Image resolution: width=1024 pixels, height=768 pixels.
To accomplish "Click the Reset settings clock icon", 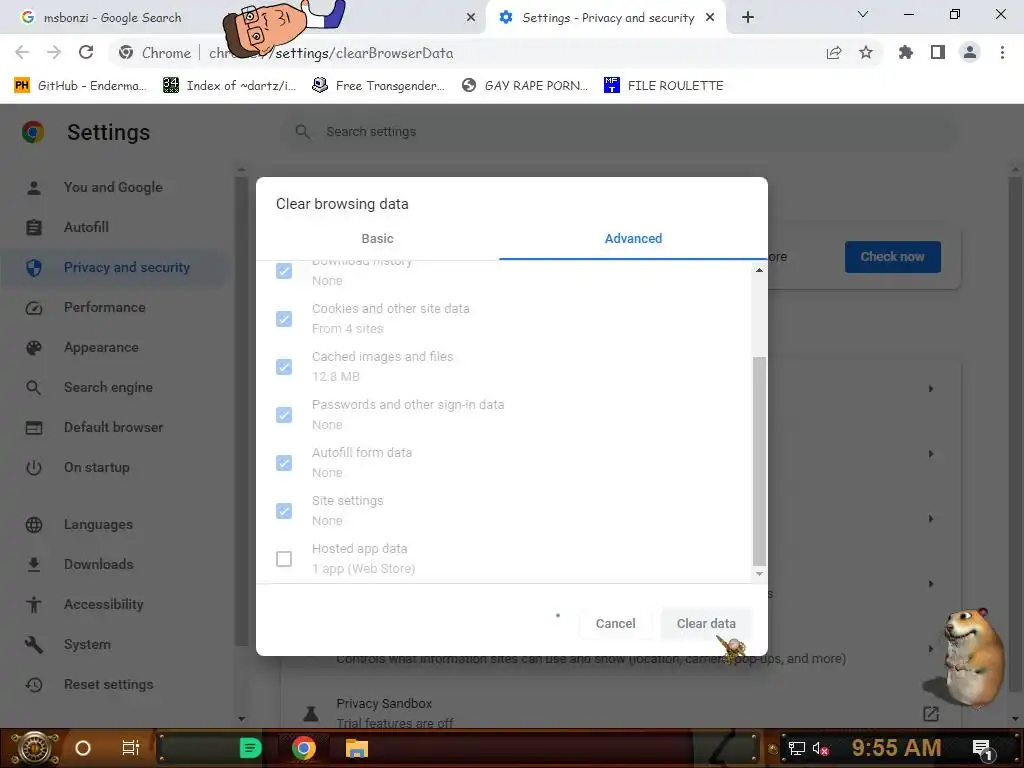I will (34, 685).
